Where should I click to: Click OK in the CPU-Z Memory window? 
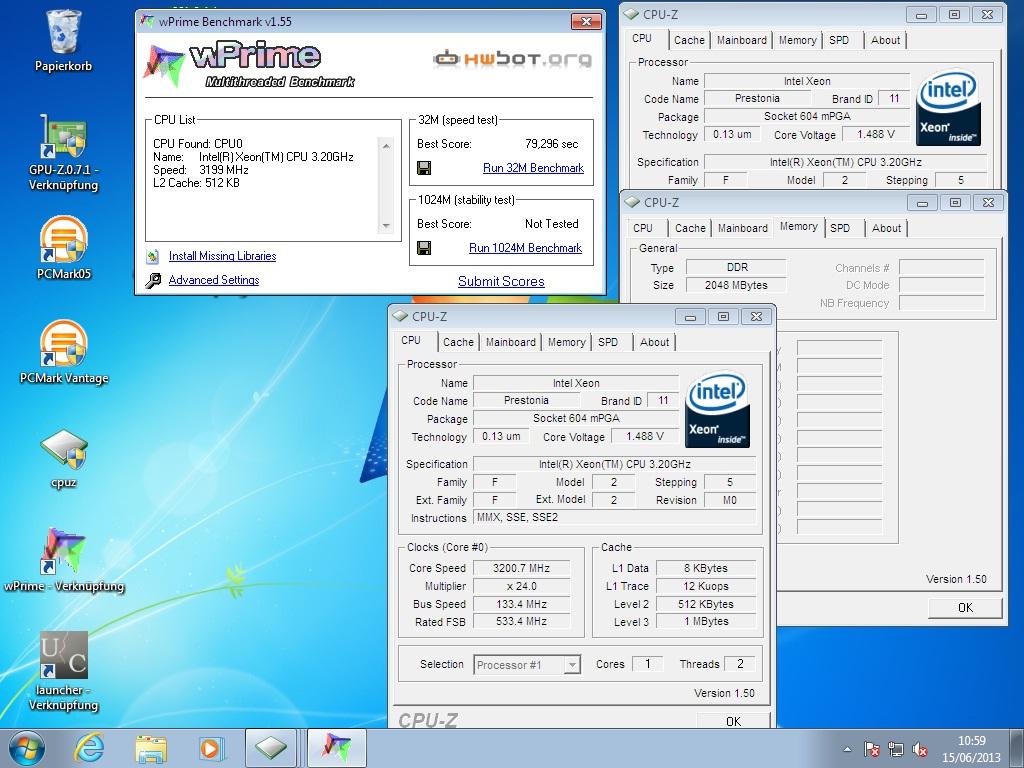pos(965,608)
